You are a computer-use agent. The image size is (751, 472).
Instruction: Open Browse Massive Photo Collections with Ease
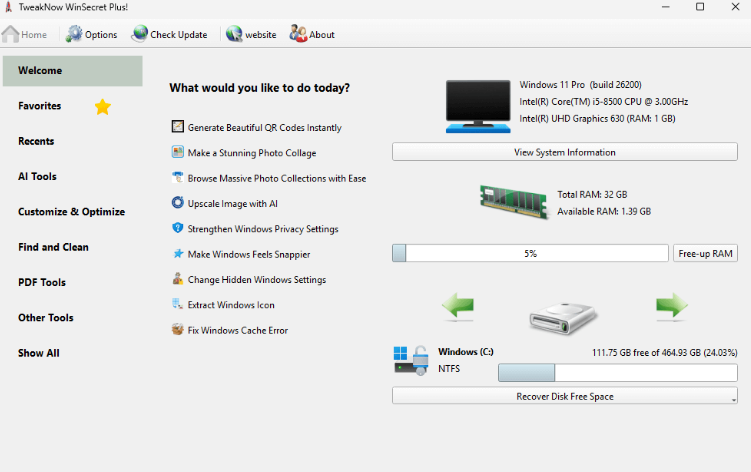point(277,178)
